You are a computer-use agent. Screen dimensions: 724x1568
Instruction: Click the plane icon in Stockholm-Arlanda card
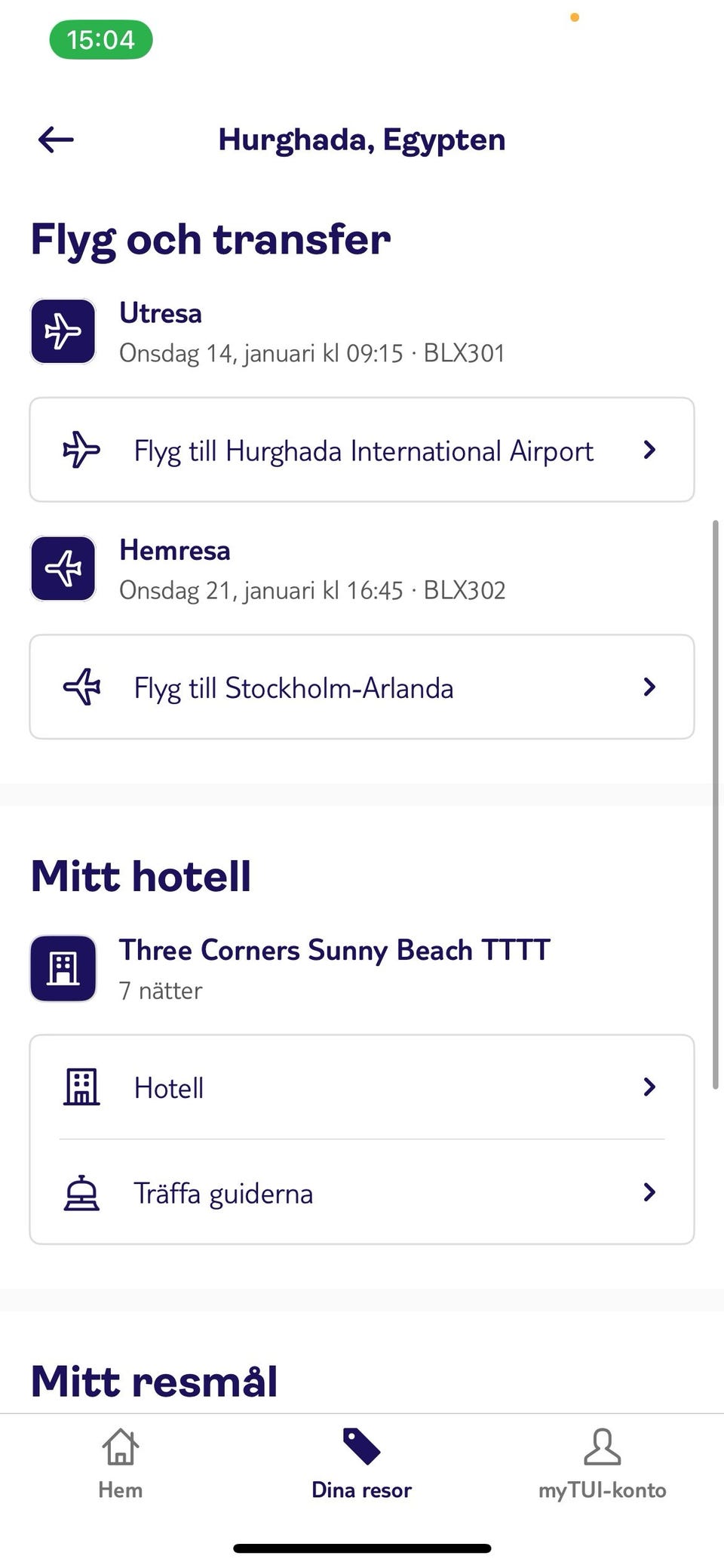point(81,687)
